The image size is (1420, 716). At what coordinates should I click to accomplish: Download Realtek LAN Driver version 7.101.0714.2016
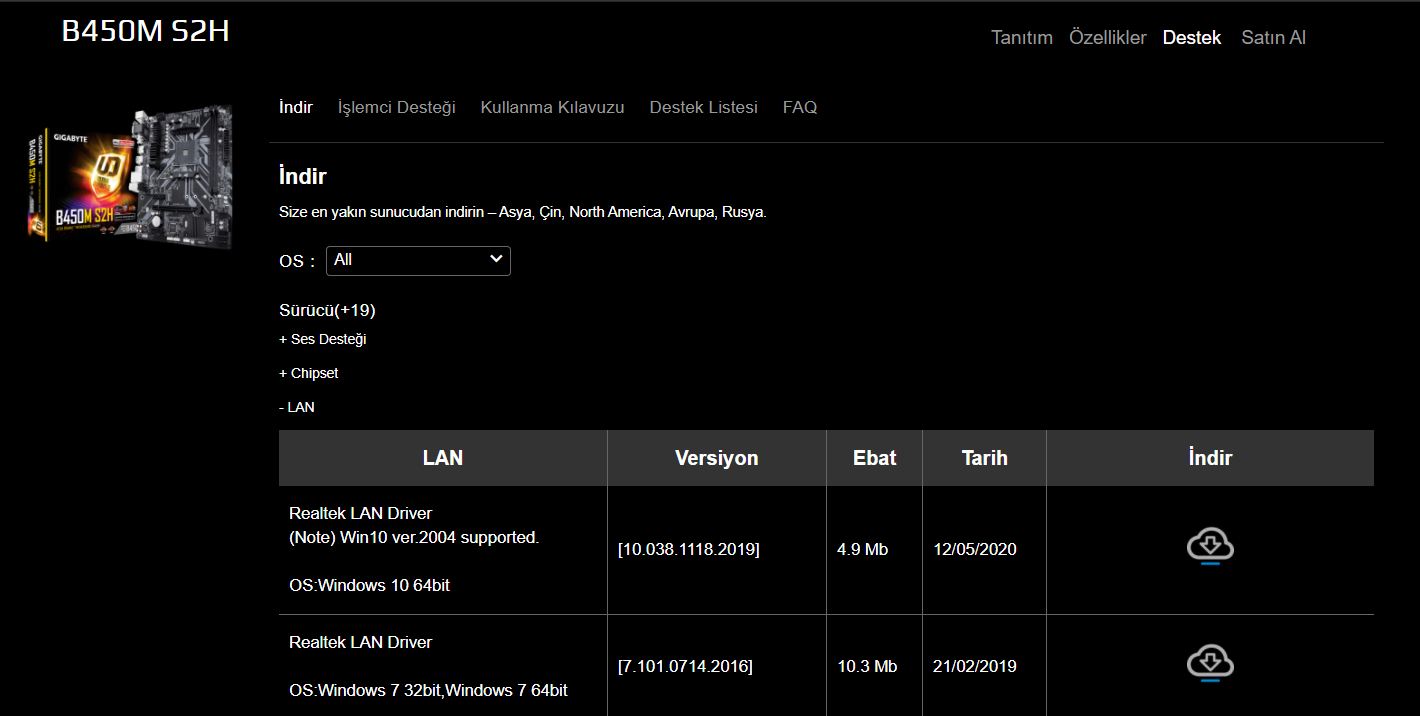click(x=1210, y=664)
